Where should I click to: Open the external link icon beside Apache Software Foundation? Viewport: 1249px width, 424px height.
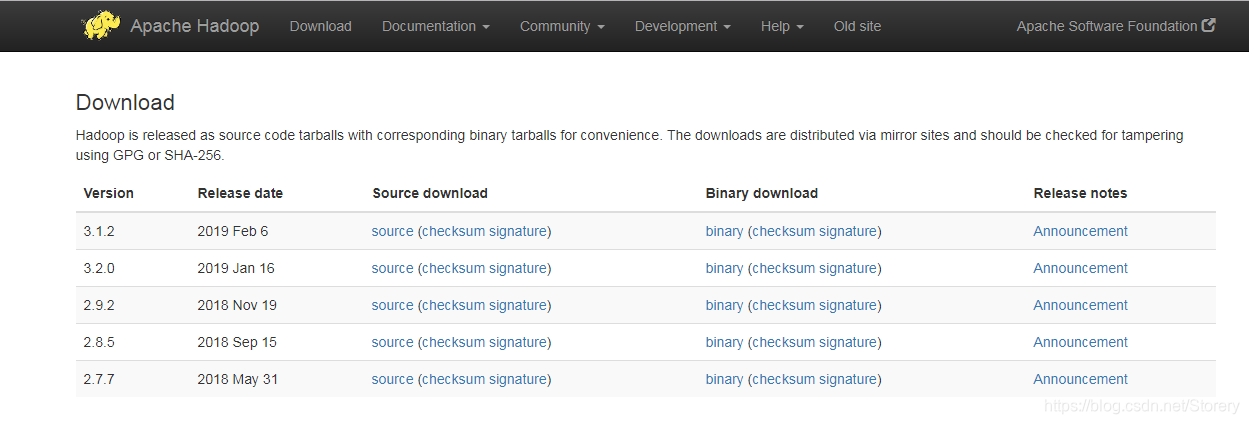1209,26
